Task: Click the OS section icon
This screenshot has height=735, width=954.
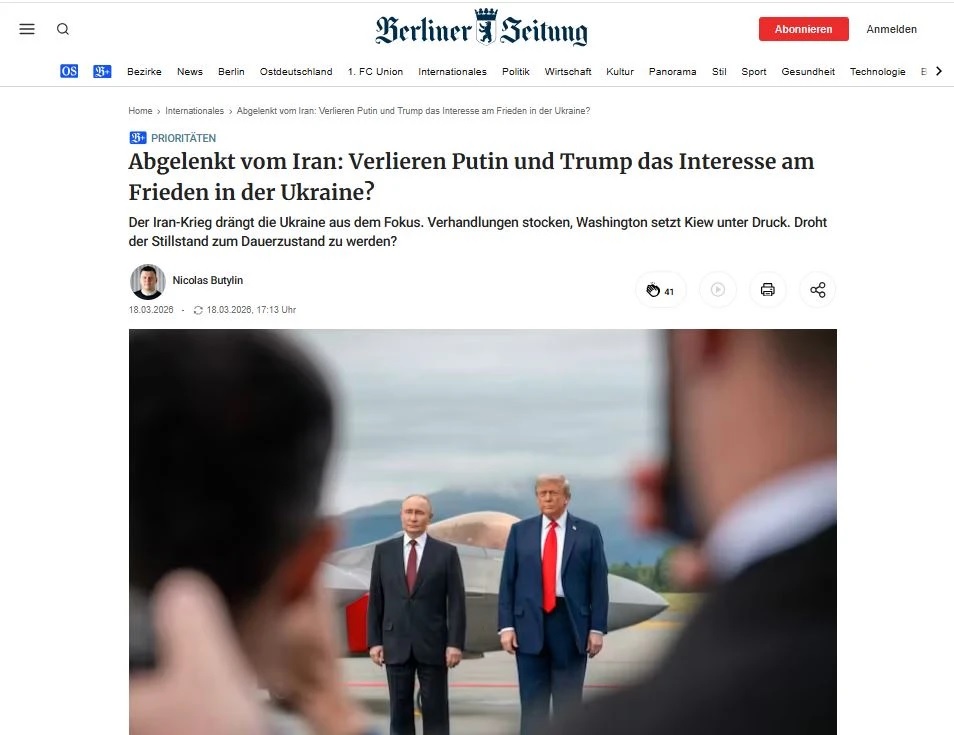Action: [69, 71]
